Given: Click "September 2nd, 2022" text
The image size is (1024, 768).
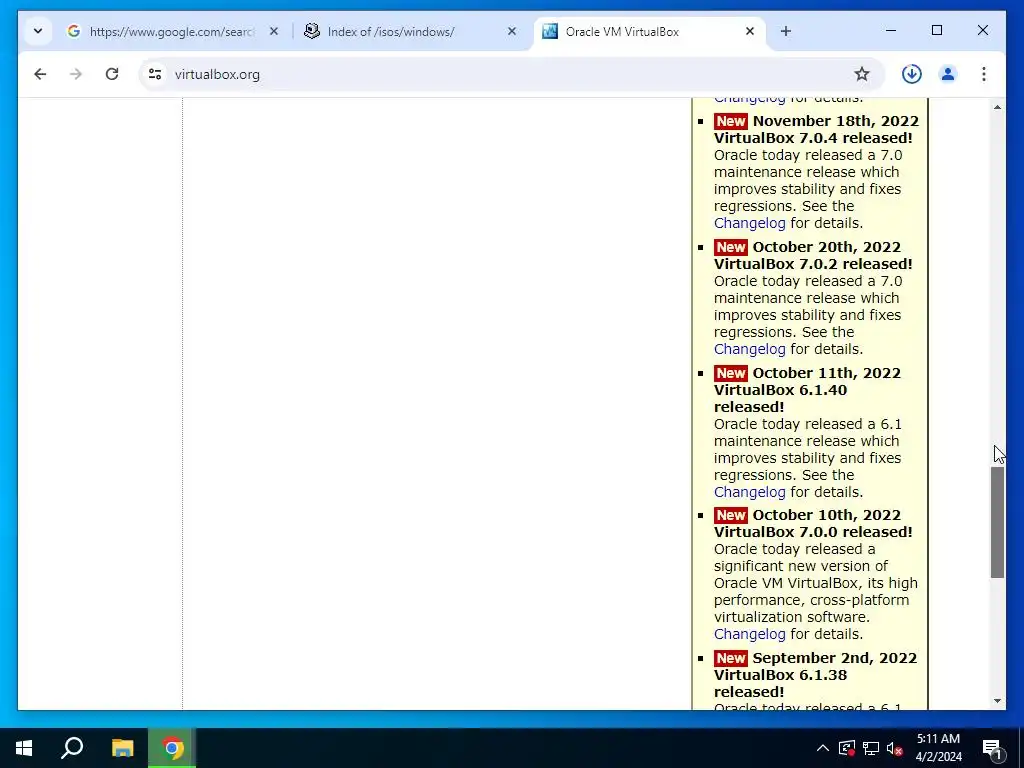Looking at the screenshot, I should coord(835,658).
